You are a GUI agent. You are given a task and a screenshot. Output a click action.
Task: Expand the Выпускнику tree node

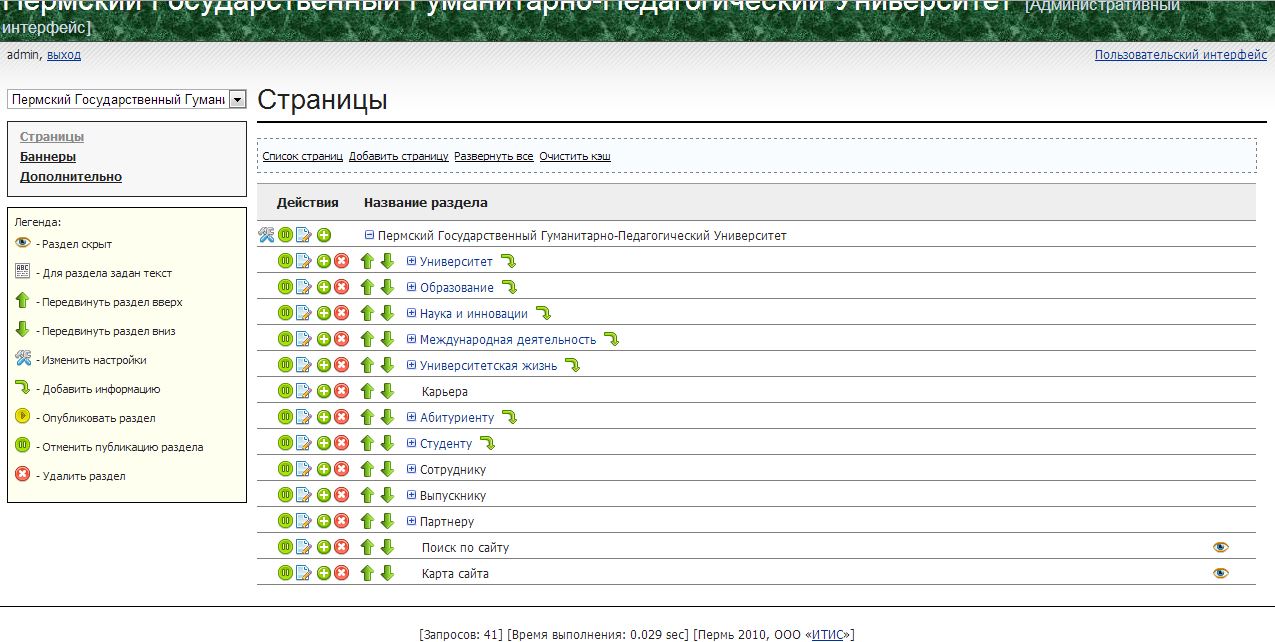coord(411,495)
